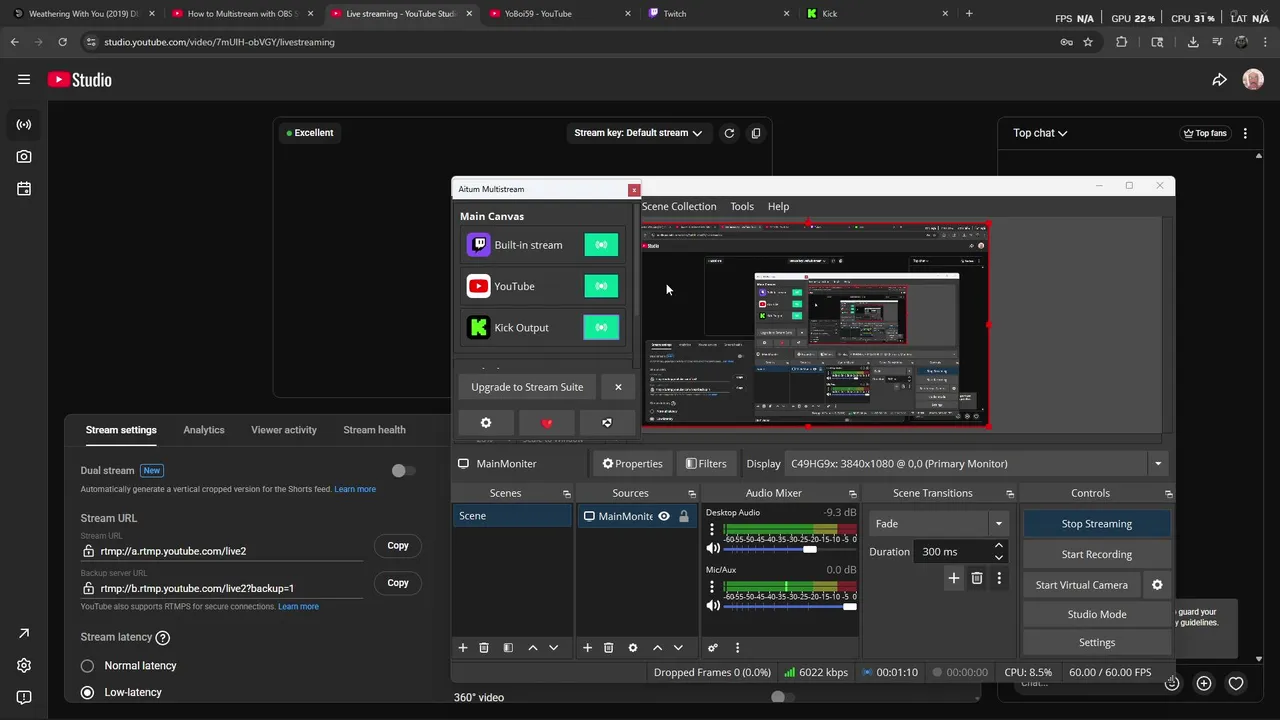Screen dimensions: 1280x720
Task: Open source properties gear in Sources toolbar
Action: 632,648
